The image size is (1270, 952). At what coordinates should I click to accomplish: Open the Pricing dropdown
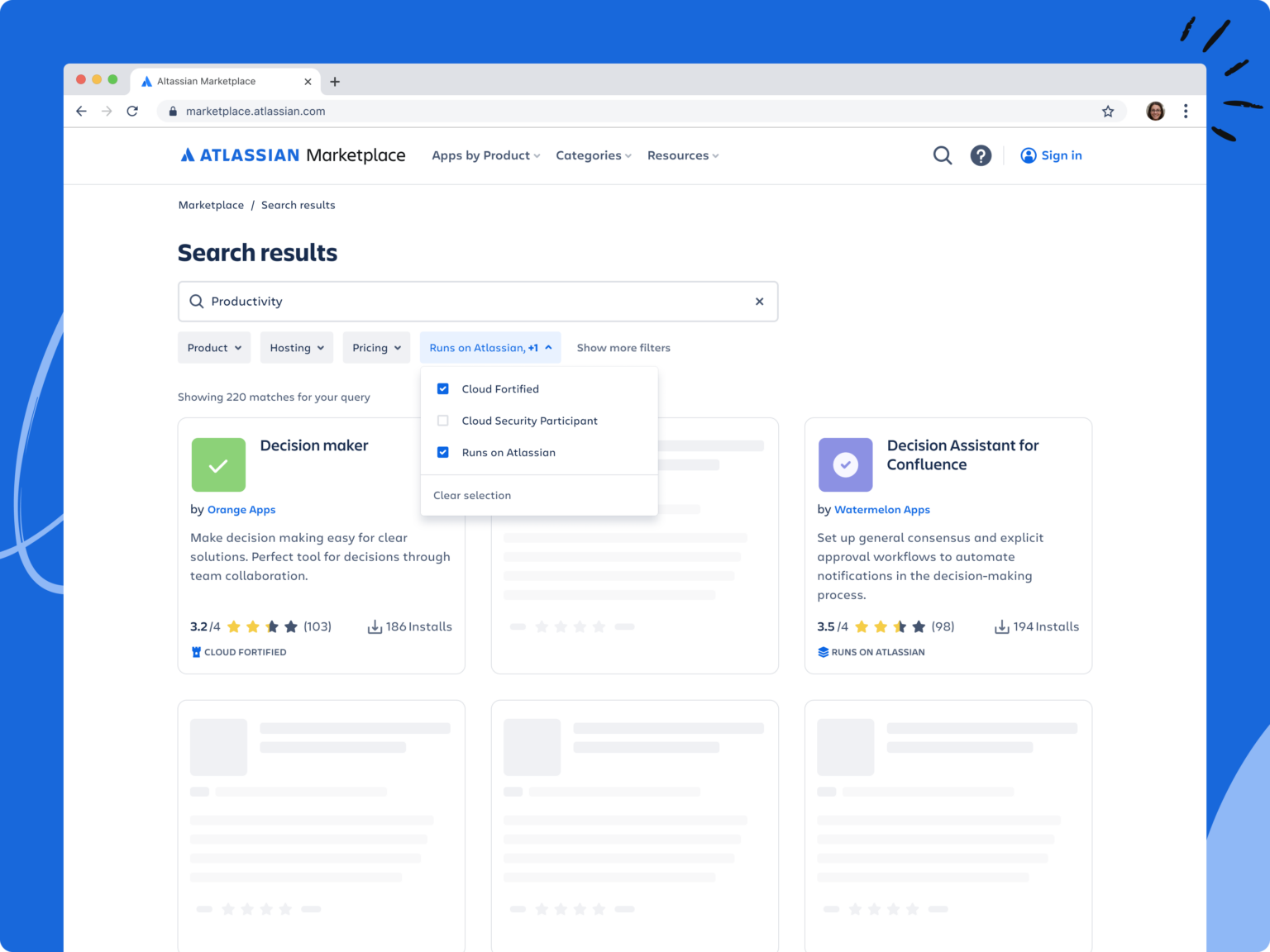[375, 347]
